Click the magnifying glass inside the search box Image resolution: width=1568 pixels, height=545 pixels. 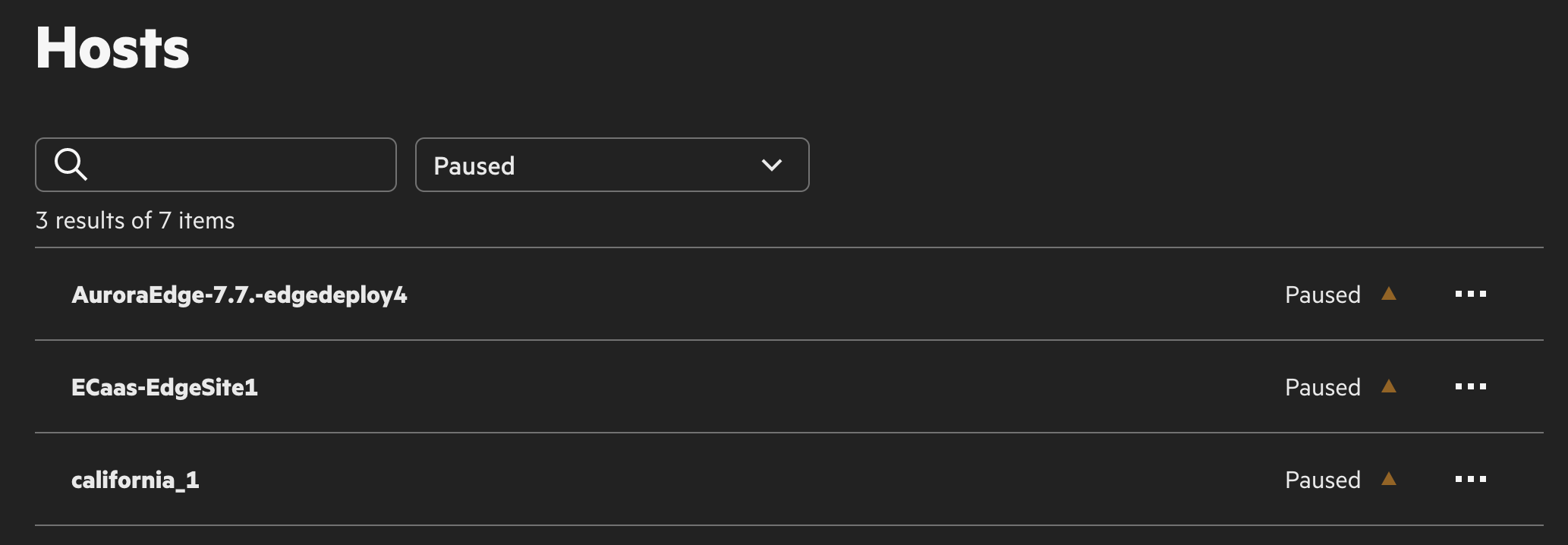pyautogui.click(x=71, y=164)
